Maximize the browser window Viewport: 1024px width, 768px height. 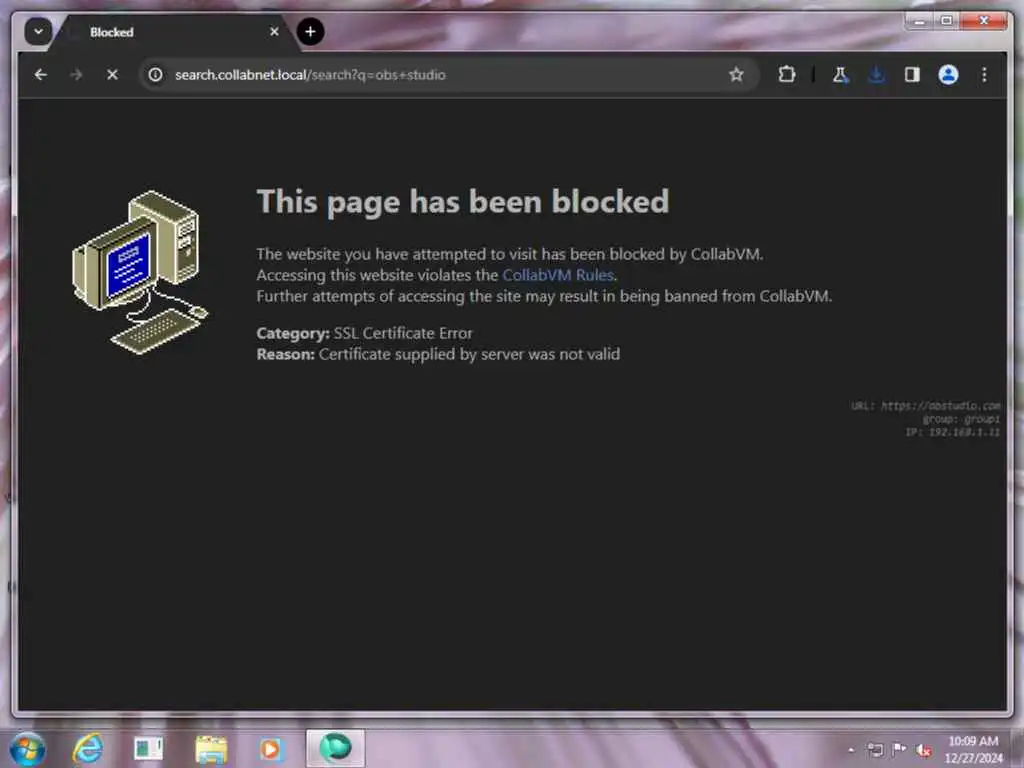coord(946,21)
